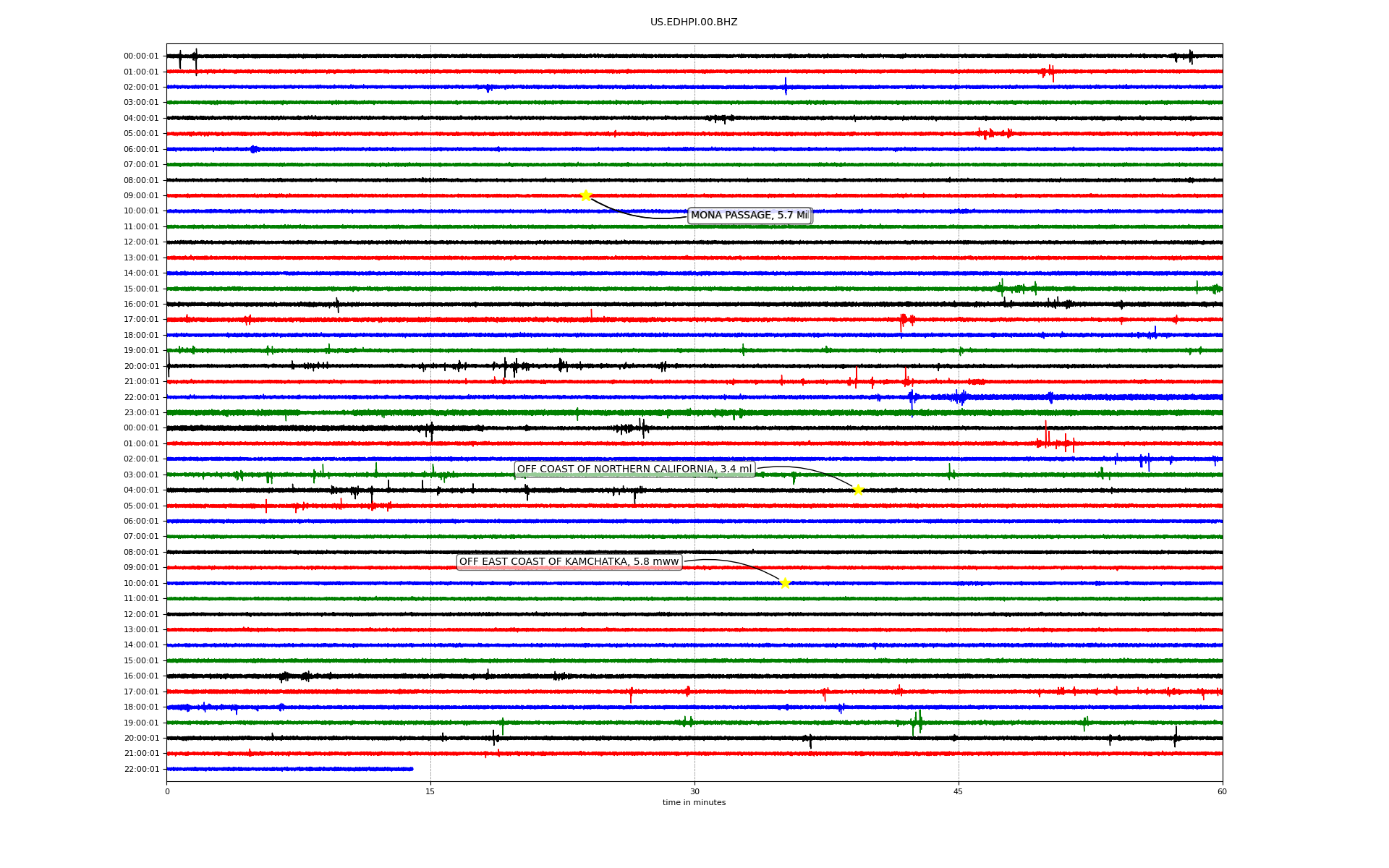Click the x-axis tick label 45
This screenshot has width=1389, height=868.
pos(959,791)
